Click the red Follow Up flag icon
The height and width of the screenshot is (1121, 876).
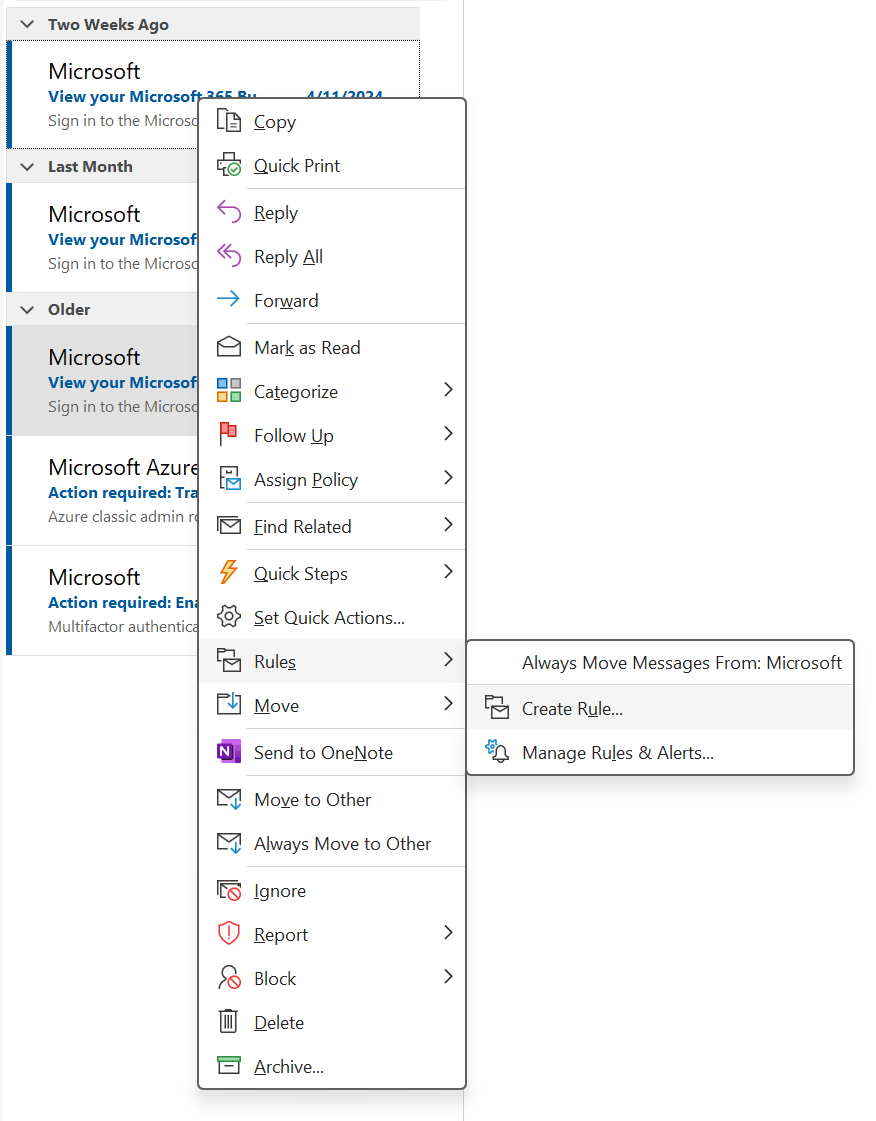click(229, 434)
